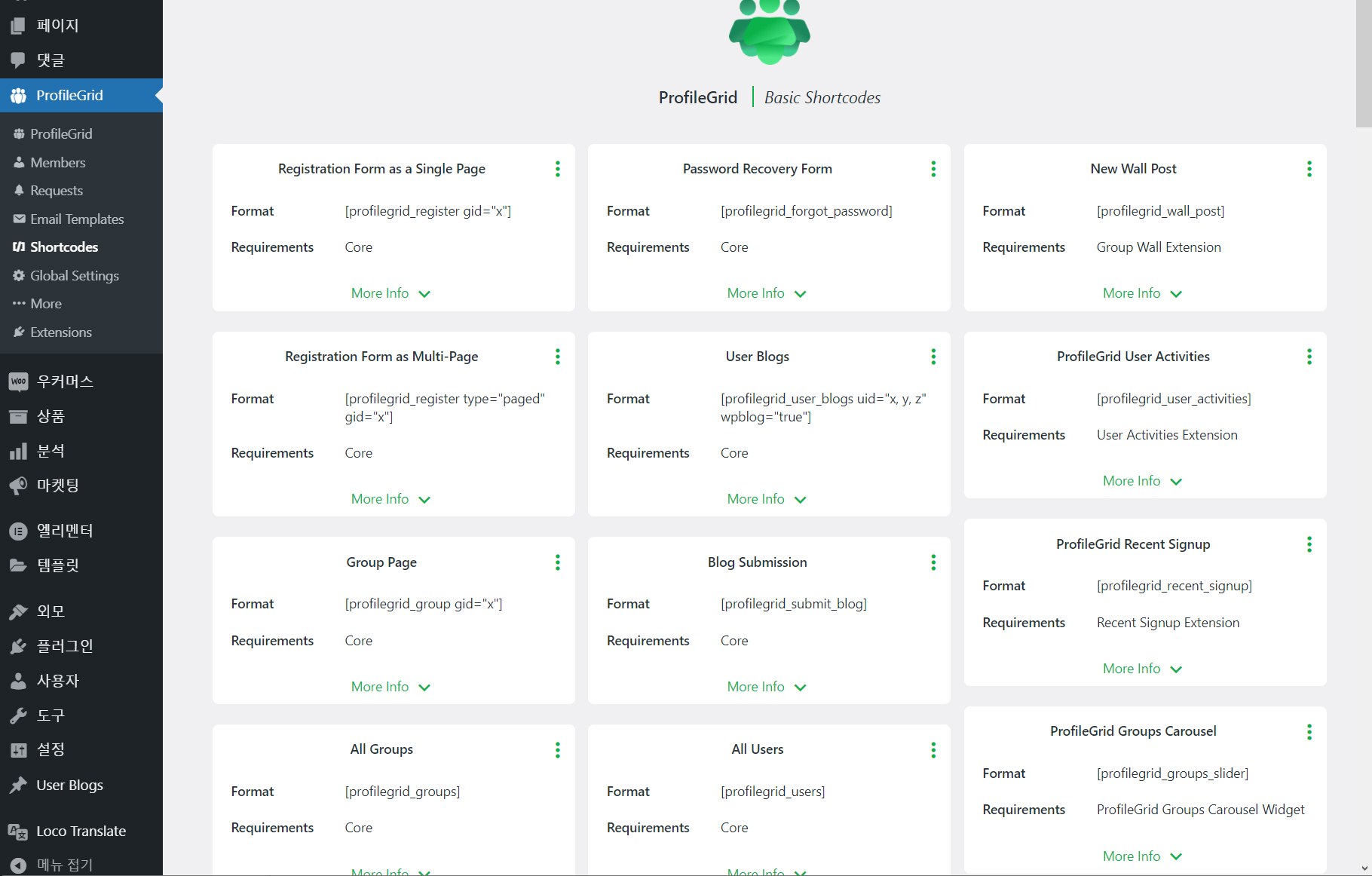Open three-dot menu on Blog Submission card

pos(933,562)
